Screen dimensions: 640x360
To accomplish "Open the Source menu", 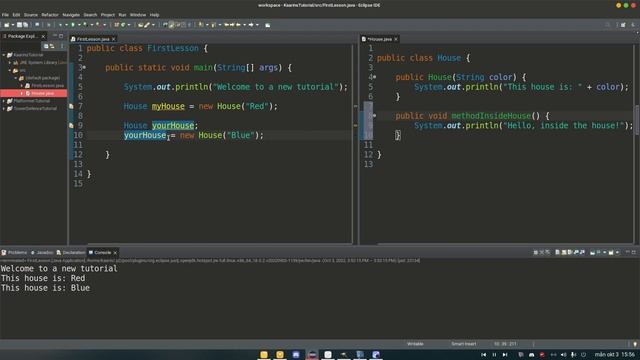I will (x=31, y=15).
